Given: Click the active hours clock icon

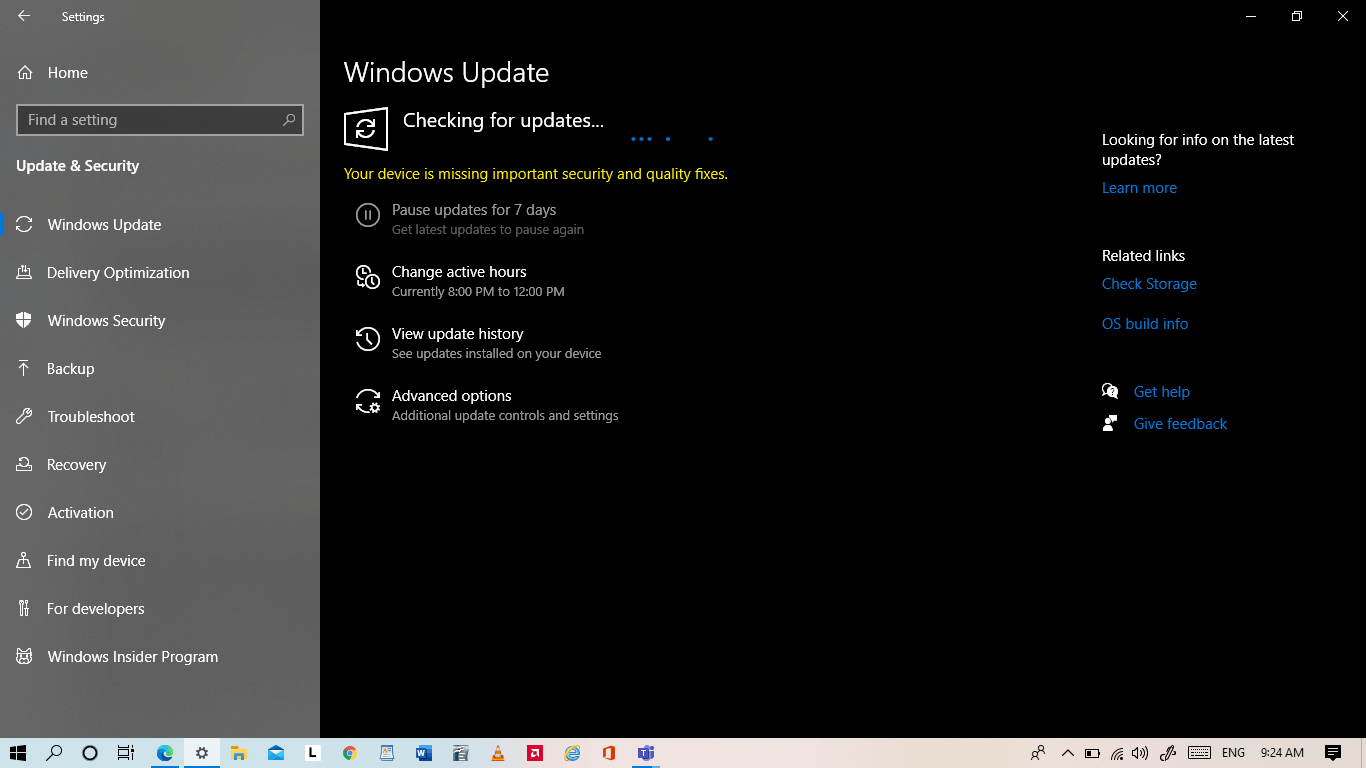Looking at the screenshot, I should (368, 277).
